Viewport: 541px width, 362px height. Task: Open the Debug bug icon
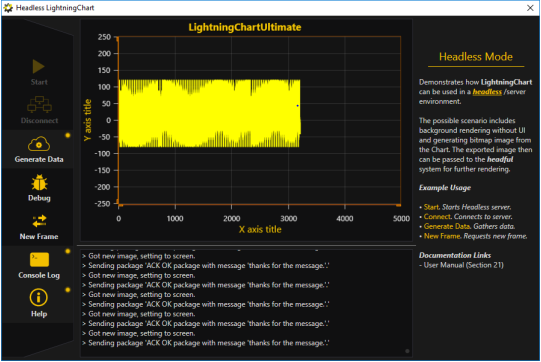[39, 183]
